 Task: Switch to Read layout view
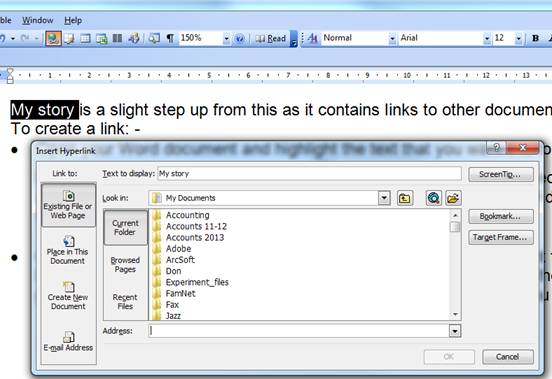(270, 38)
